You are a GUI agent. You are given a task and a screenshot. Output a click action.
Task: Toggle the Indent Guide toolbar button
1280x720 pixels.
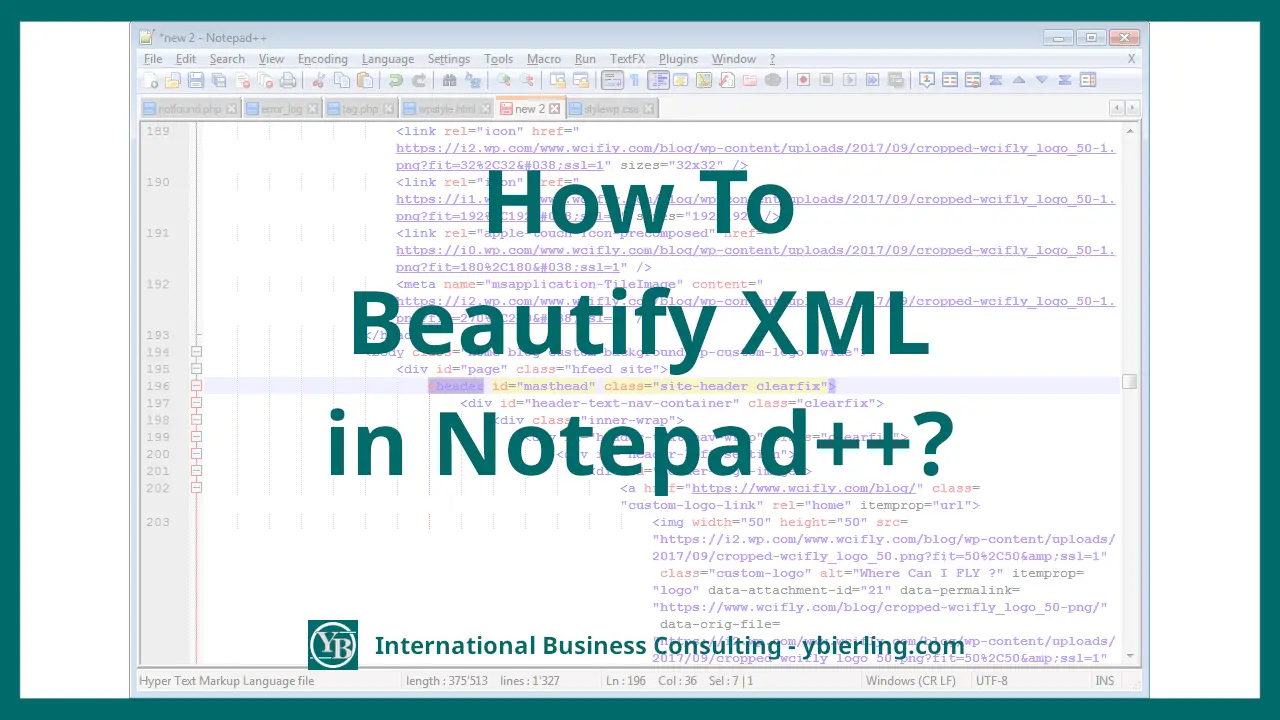click(x=658, y=80)
